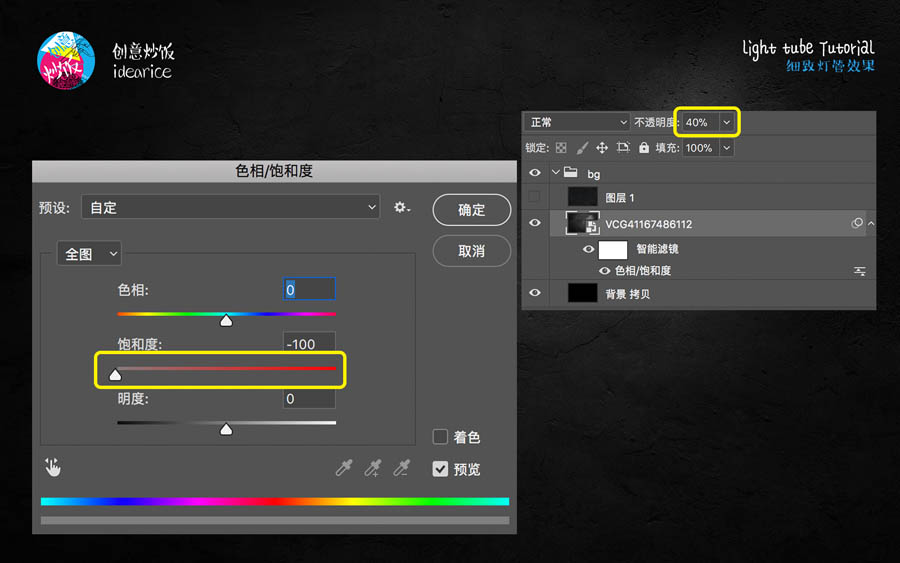Select the on-image adjustment hand tool
The height and width of the screenshot is (563, 900).
click(53, 468)
